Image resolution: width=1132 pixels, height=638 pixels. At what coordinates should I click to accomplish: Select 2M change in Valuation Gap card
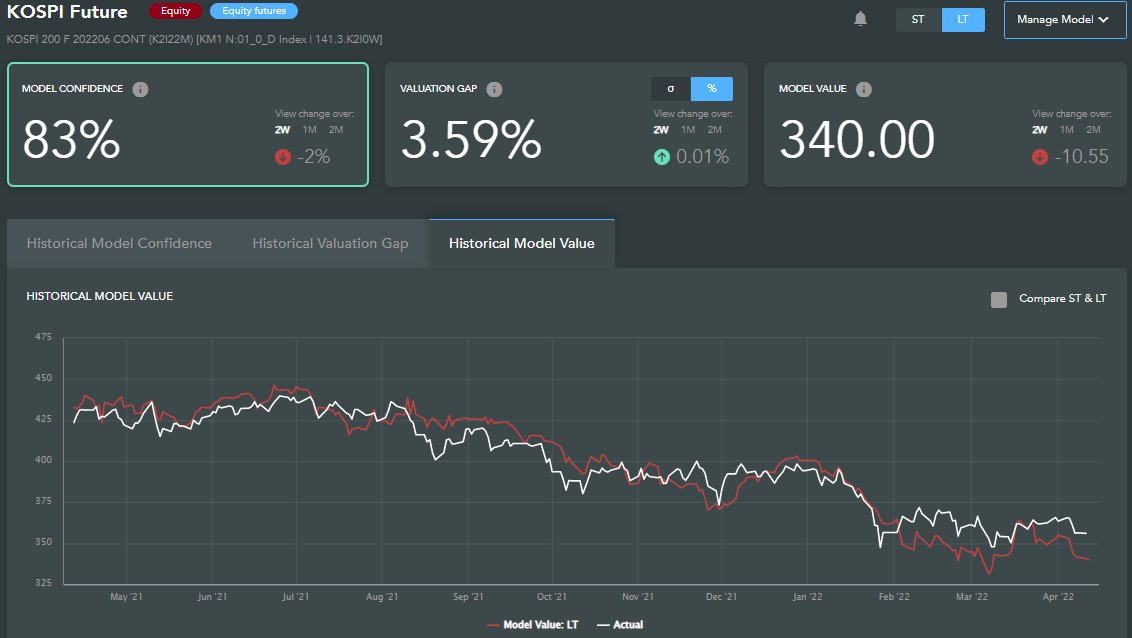715,130
